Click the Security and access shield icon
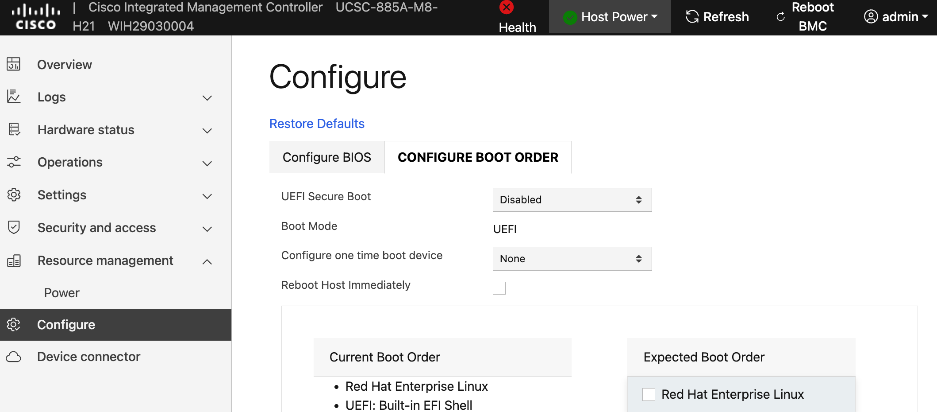 [x=14, y=228]
